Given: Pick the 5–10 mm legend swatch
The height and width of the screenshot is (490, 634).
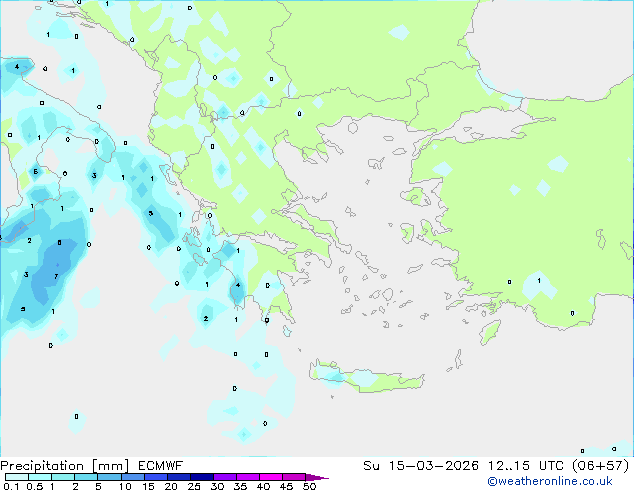Looking at the screenshot, I should tap(109, 477).
